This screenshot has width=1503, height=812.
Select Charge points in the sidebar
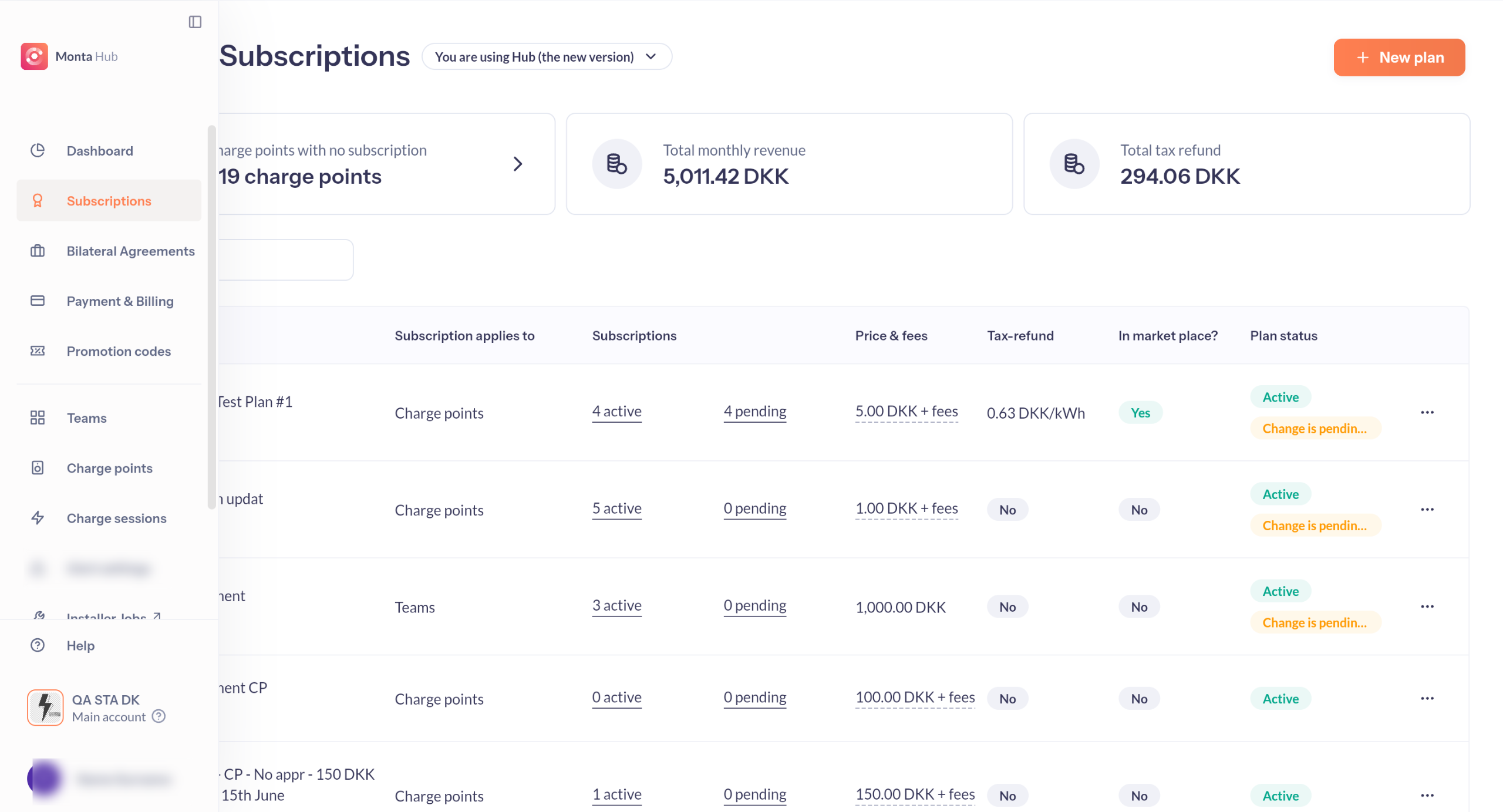point(109,468)
